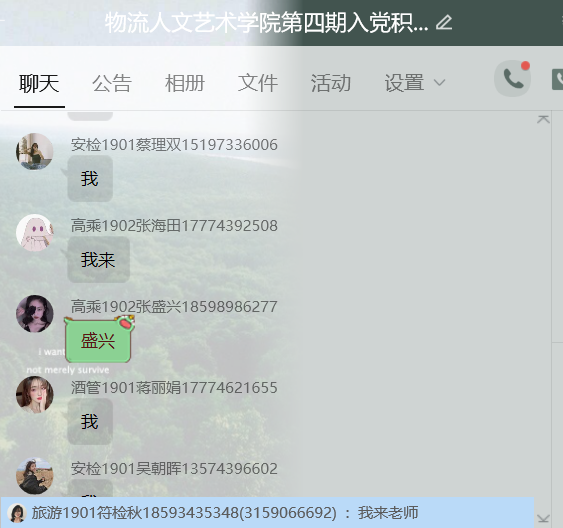This screenshot has width=563, height=528.
Task: Jump to bottom of chat arrow
Action: pyautogui.click(x=543, y=519)
